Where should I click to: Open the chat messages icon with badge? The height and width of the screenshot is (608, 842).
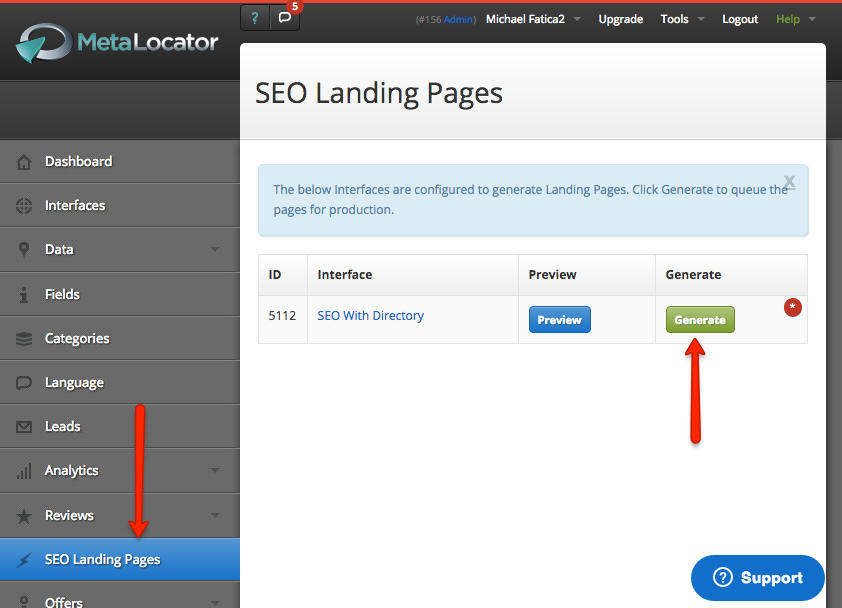pyautogui.click(x=285, y=18)
